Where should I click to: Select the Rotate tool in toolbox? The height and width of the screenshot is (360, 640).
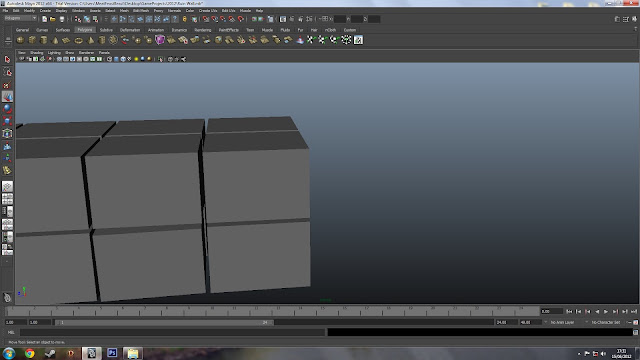point(7,109)
